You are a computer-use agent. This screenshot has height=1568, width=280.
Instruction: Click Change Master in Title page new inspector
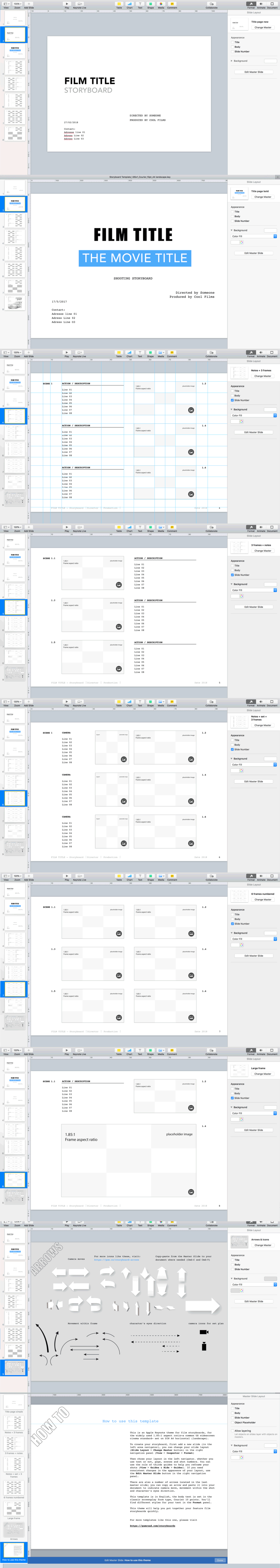[263, 27]
